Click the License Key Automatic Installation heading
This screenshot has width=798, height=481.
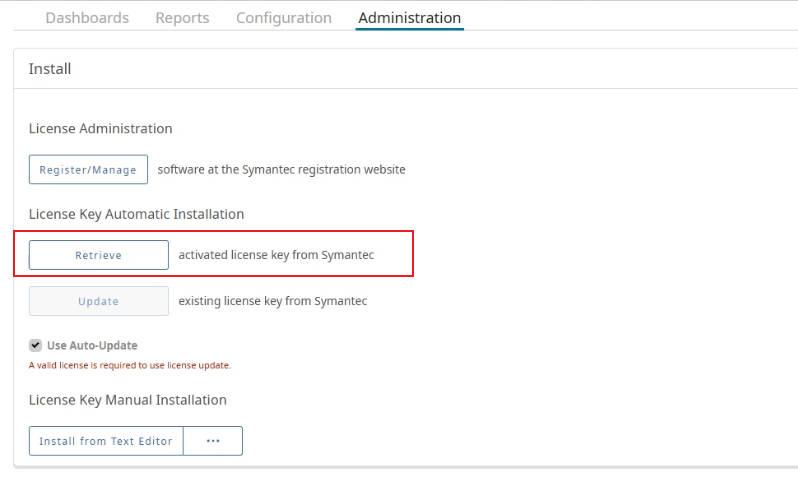(x=136, y=214)
